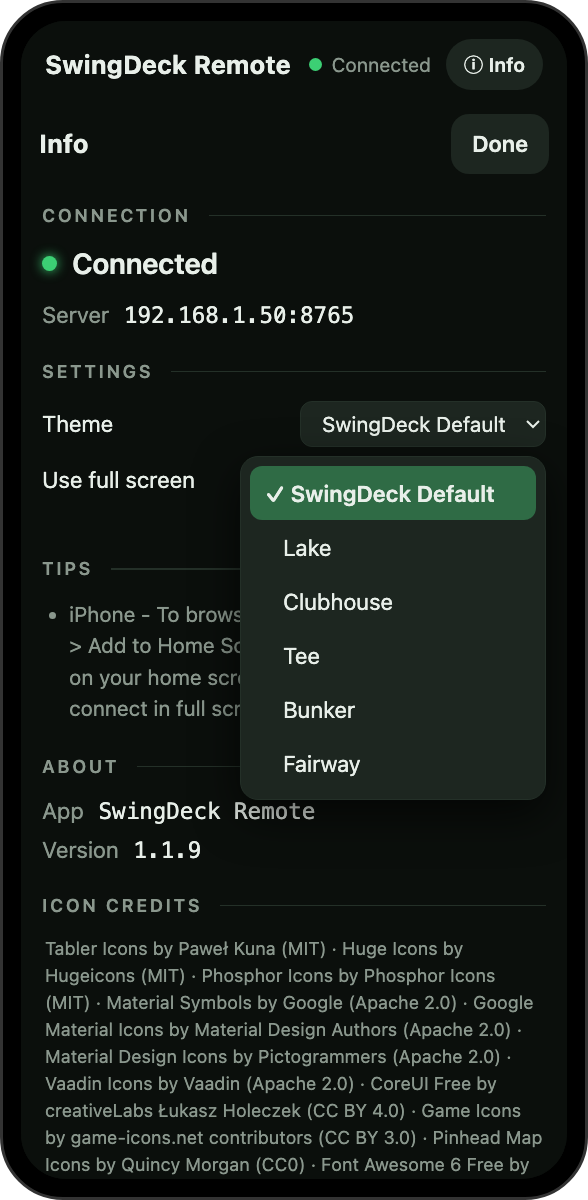Click the server address 192.168.1.50:8765
Image resolution: width=588 pixels, height=1200 pixels.
point(239,316)
